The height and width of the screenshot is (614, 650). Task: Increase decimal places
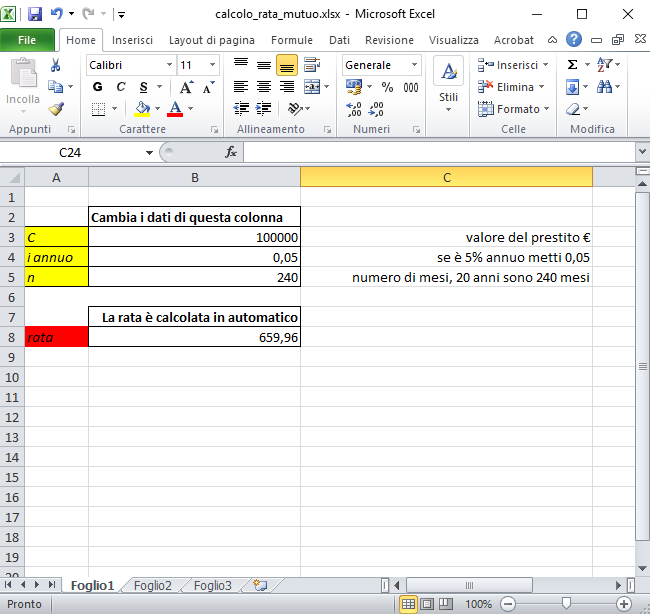pos(354,109)
